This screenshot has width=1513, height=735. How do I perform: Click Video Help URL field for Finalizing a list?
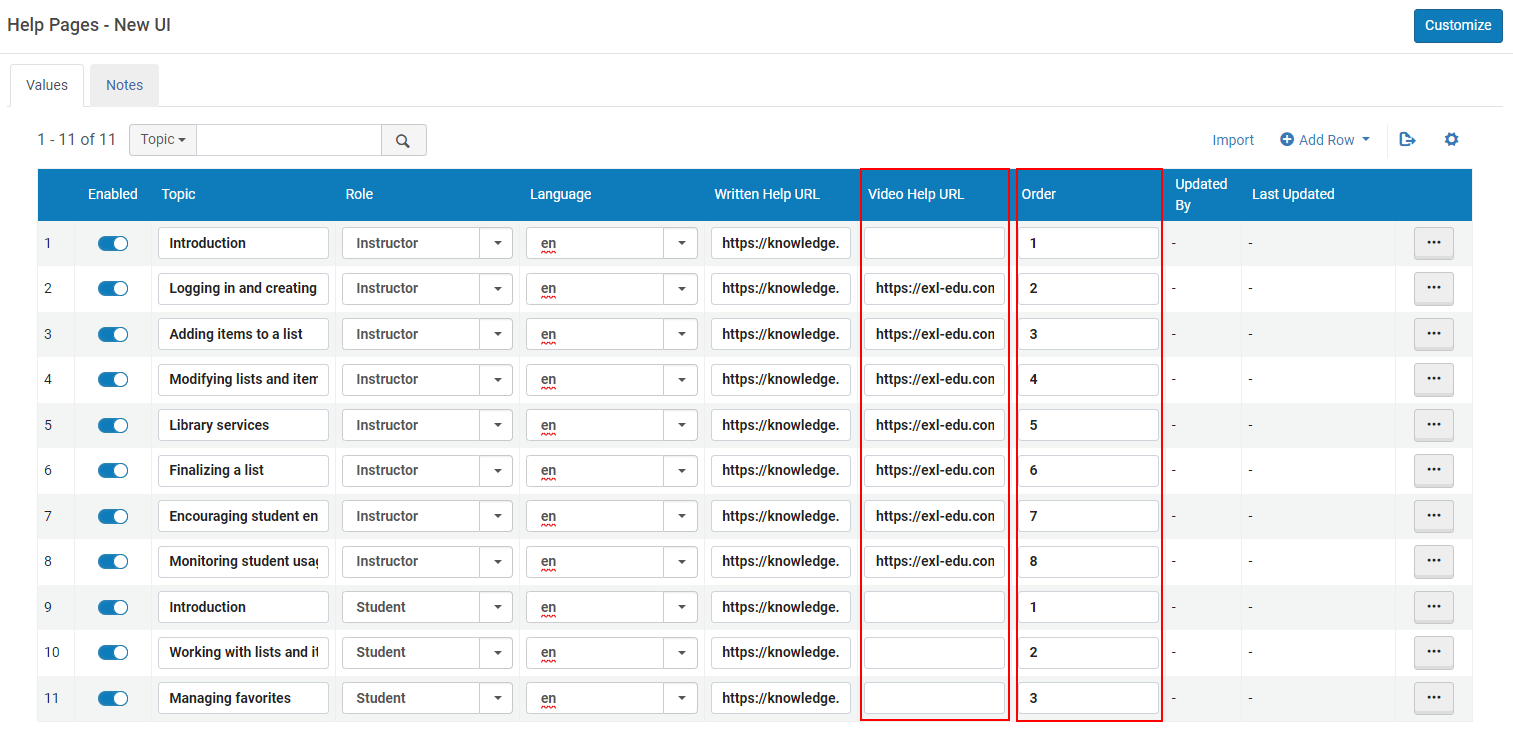point(934,471)
